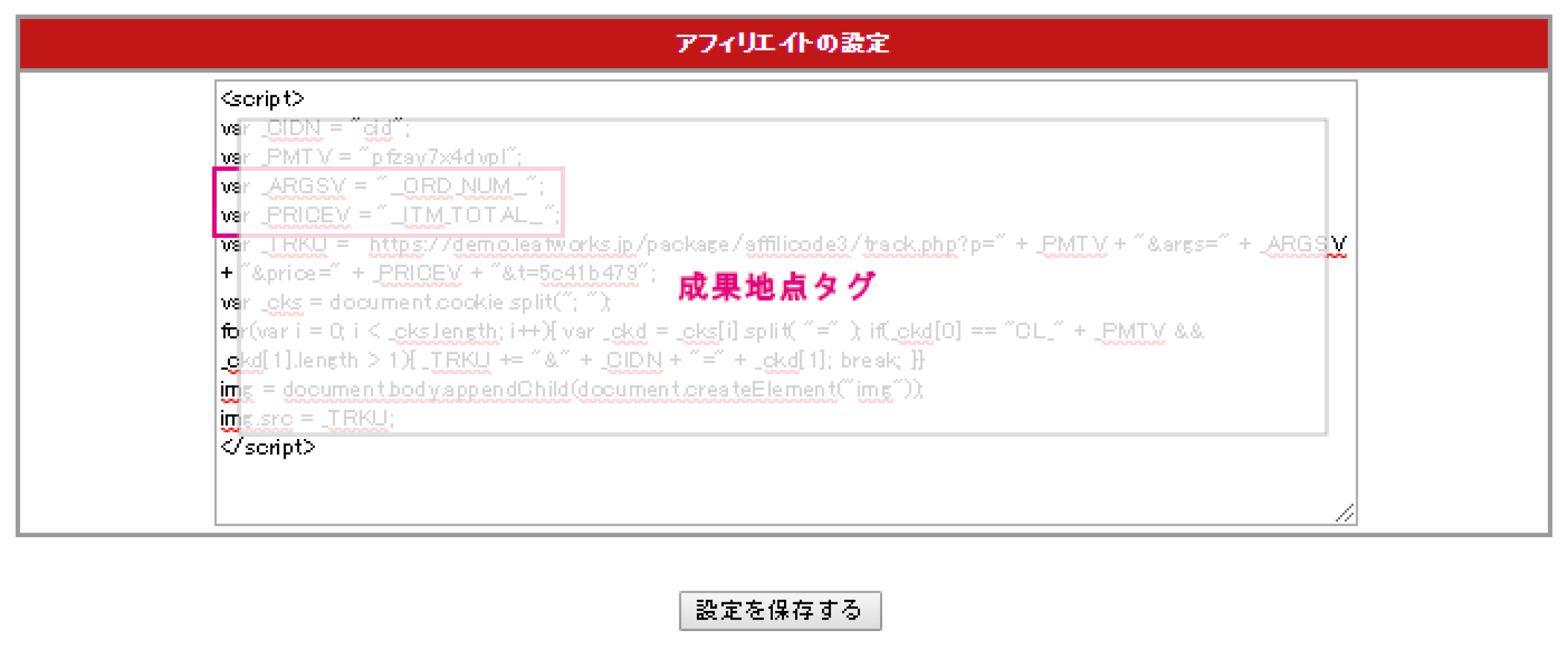Click the var _PRICEV _ITM_TOTAL_ line
The height and width of the screenshot is (669, 1568).
(x=390, y=215)
